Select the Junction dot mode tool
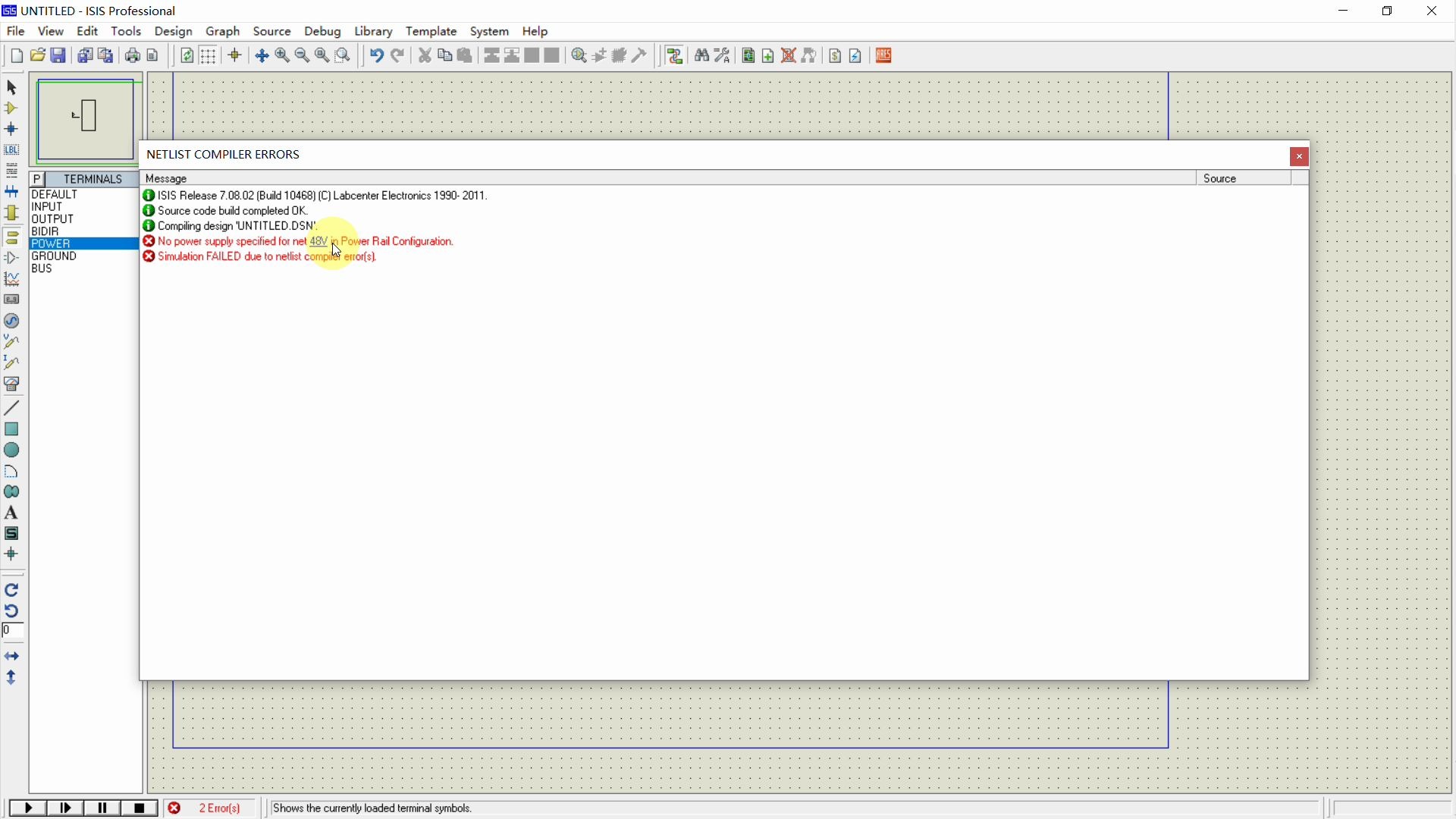 [x=11, y=130]
